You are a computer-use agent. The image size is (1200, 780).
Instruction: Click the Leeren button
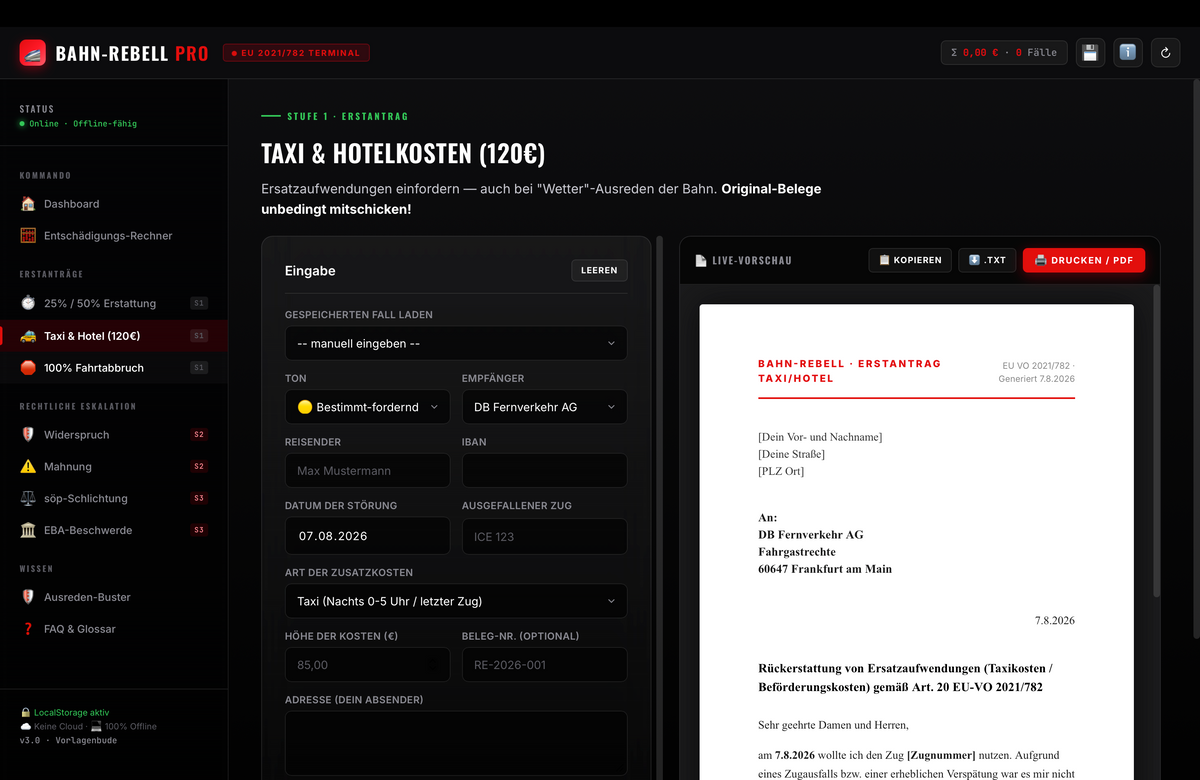(x=599, y=270)
